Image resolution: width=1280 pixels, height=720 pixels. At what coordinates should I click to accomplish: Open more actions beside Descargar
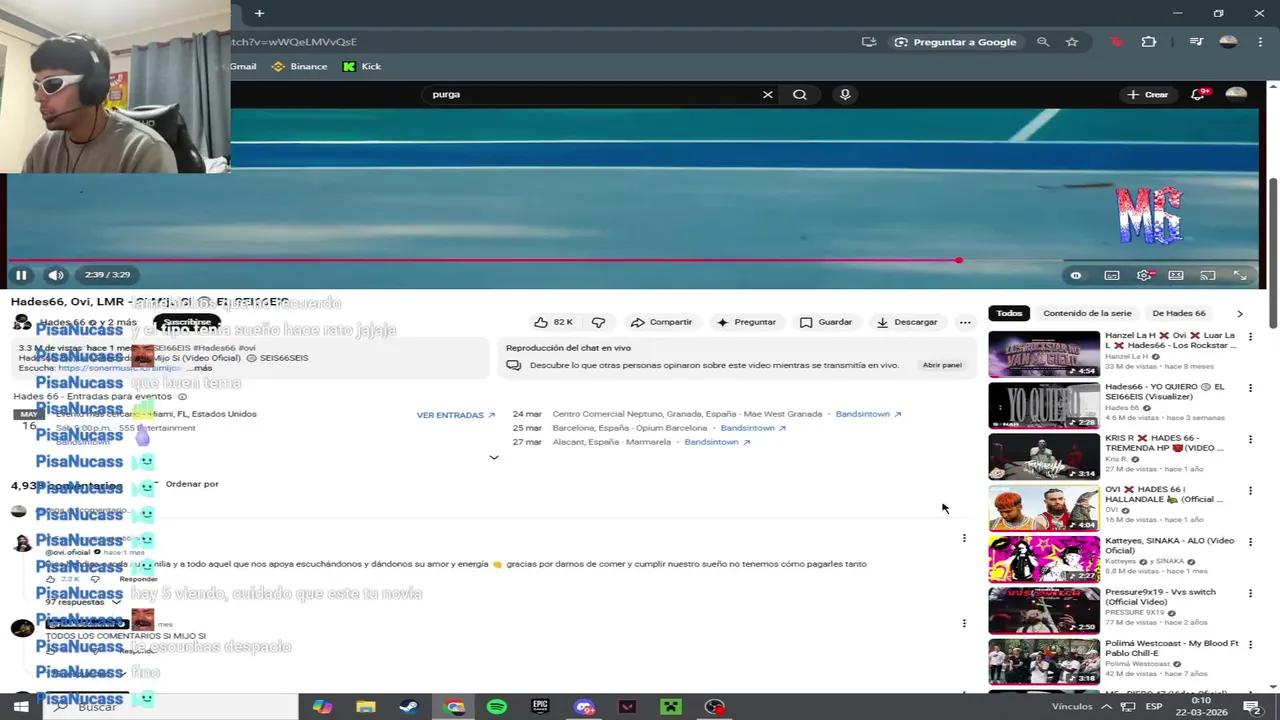[965, 322]
